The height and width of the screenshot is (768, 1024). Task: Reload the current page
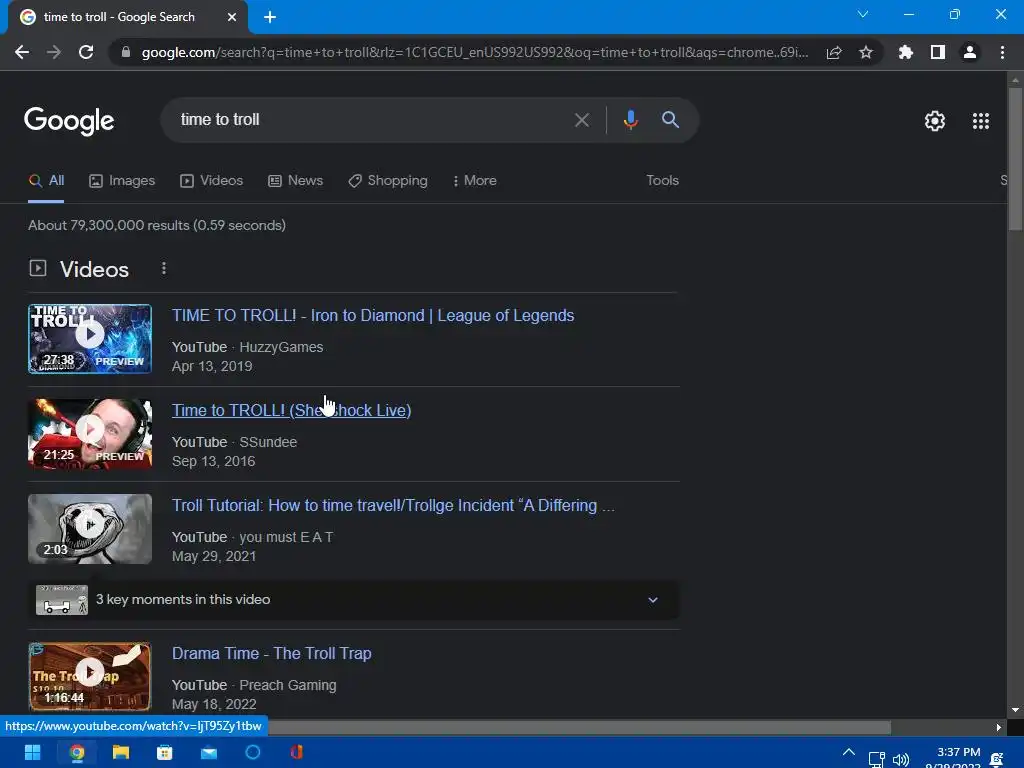86,52
